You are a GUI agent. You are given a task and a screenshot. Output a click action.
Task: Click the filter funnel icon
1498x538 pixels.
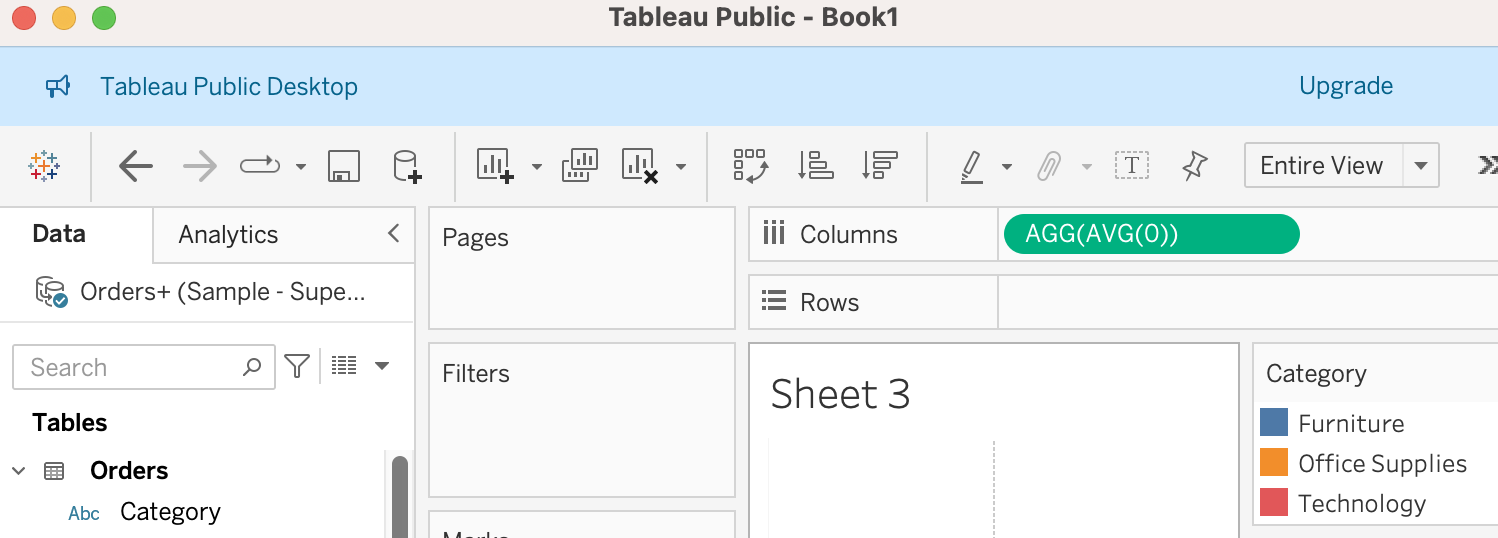click(x=297, y=366)
